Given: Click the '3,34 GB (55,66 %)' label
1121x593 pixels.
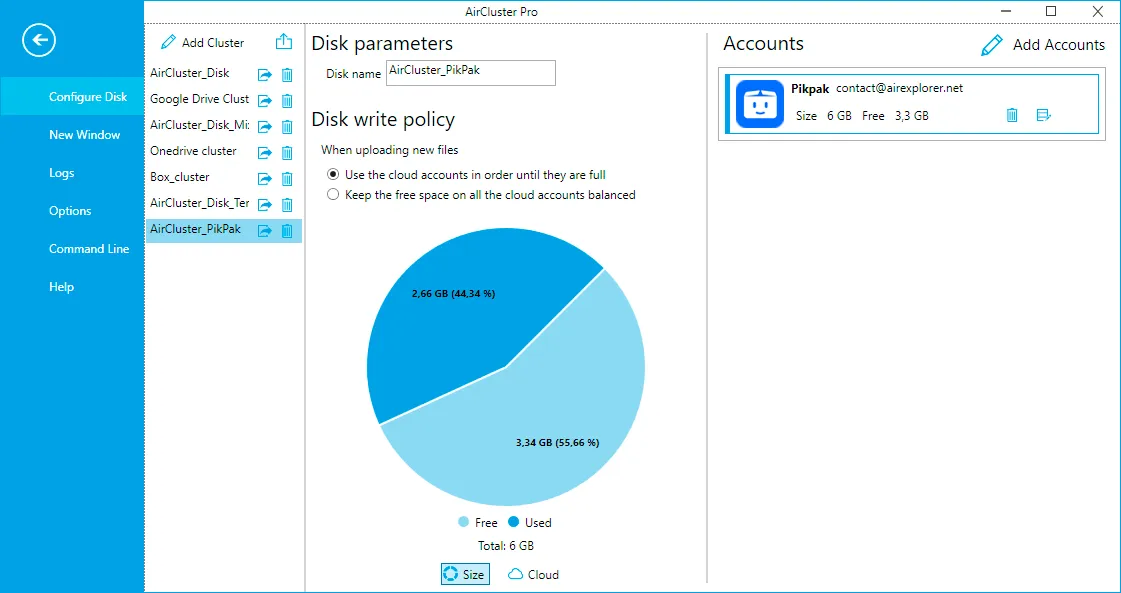Looking at the screenshot, I should [x=557, y=443].
